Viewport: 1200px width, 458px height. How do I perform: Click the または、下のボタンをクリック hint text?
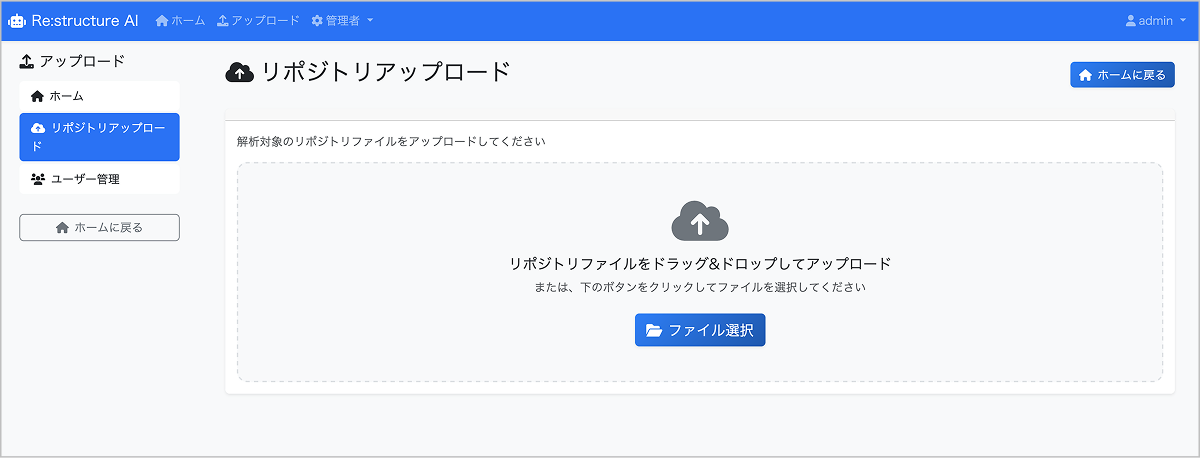(x=700, y=287)
